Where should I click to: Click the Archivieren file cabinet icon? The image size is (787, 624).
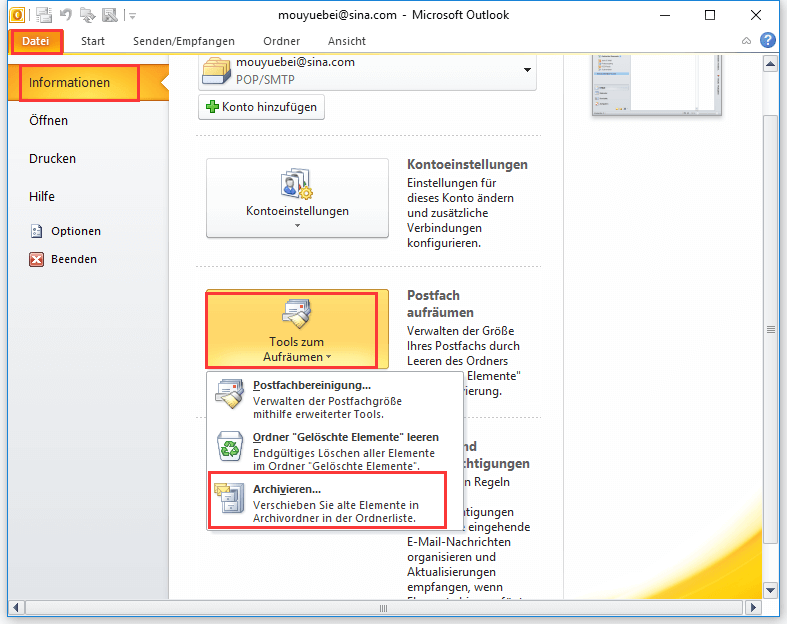point(229,497)
